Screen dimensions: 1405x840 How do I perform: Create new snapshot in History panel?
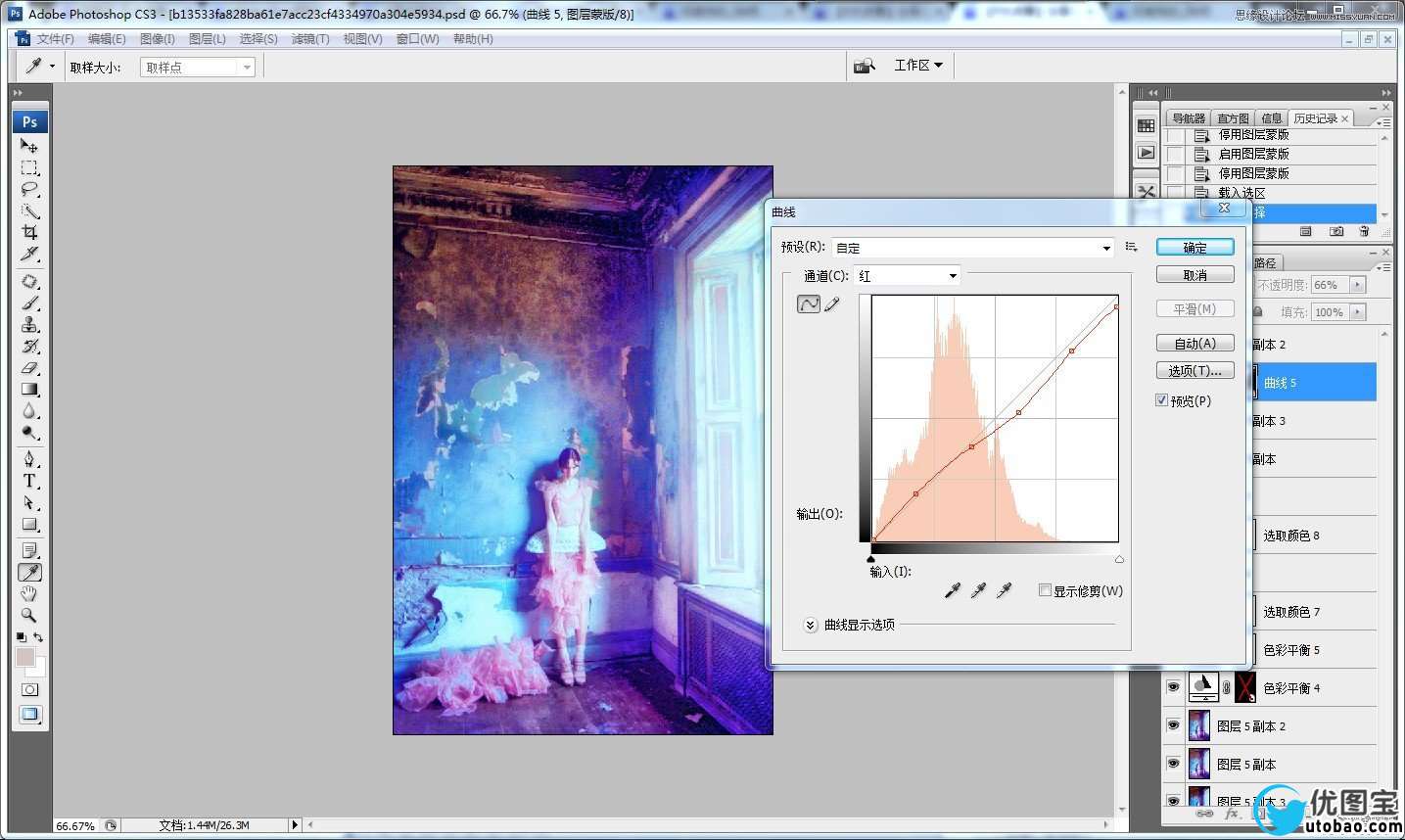coord(1336,232)
